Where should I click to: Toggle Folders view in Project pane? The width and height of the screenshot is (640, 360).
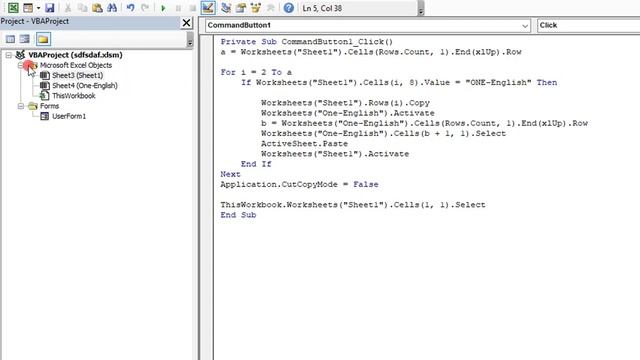pyautogui.click(x=43, y=39)
